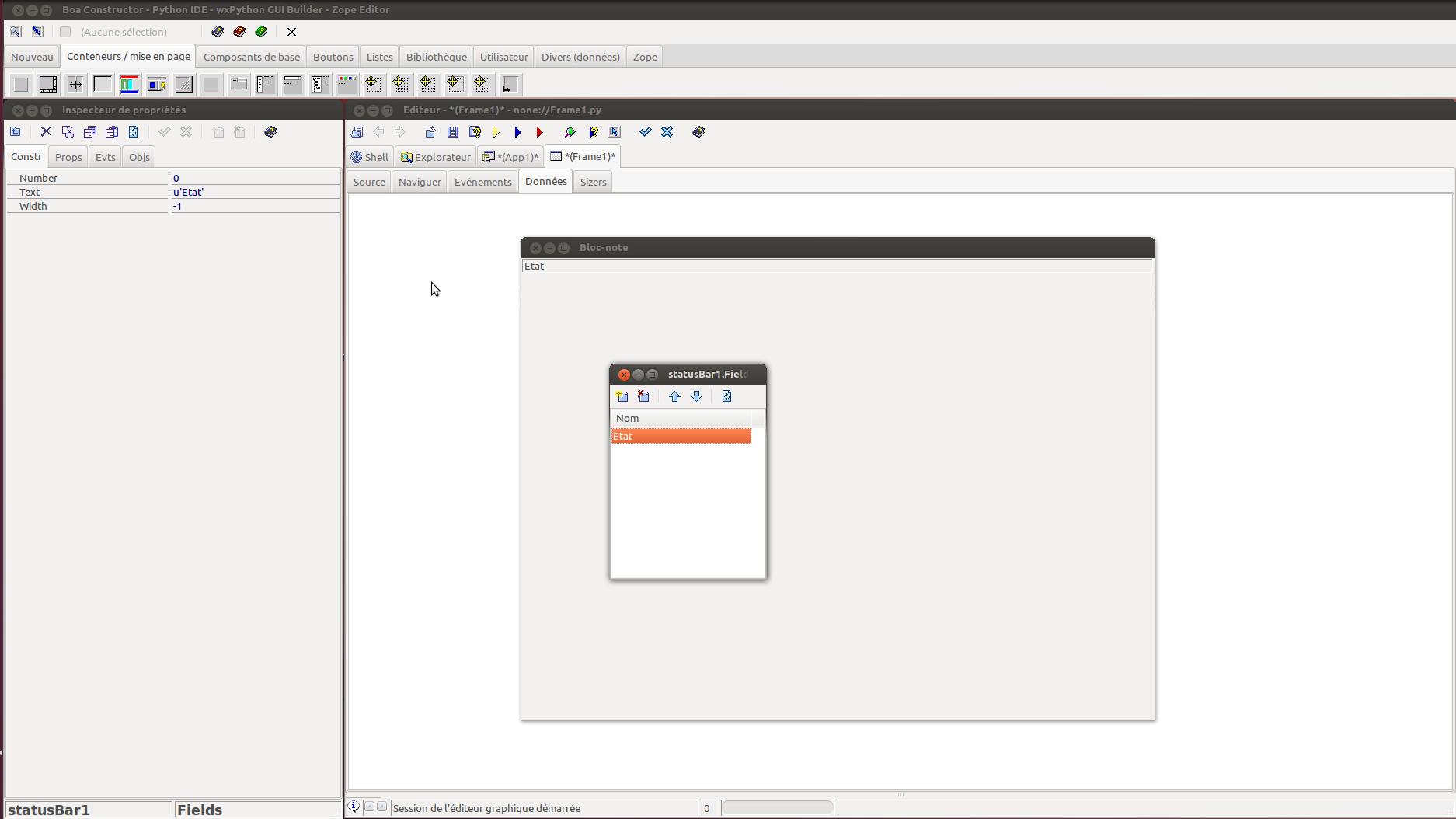Open the Sizers view tab

click(x=593, y=182)
